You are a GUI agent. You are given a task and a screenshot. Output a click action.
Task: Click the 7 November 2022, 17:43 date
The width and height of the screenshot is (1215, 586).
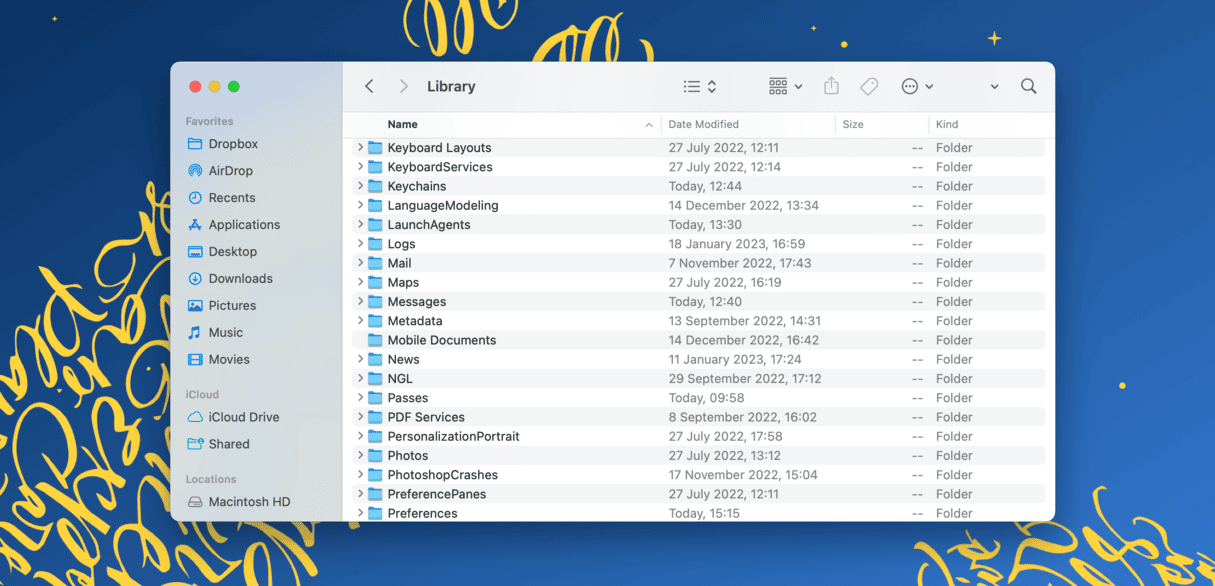coord(740,263)
